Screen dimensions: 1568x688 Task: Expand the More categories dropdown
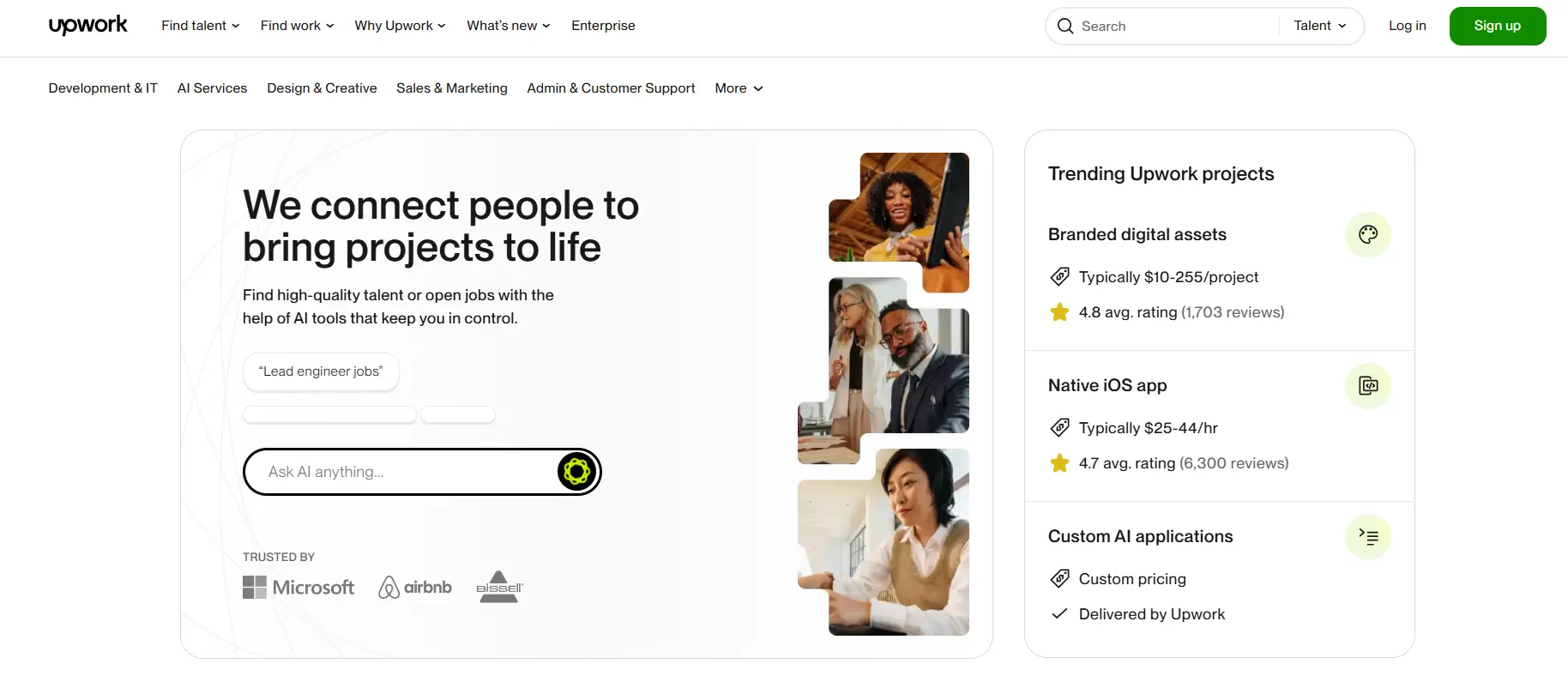click(739, 88)
